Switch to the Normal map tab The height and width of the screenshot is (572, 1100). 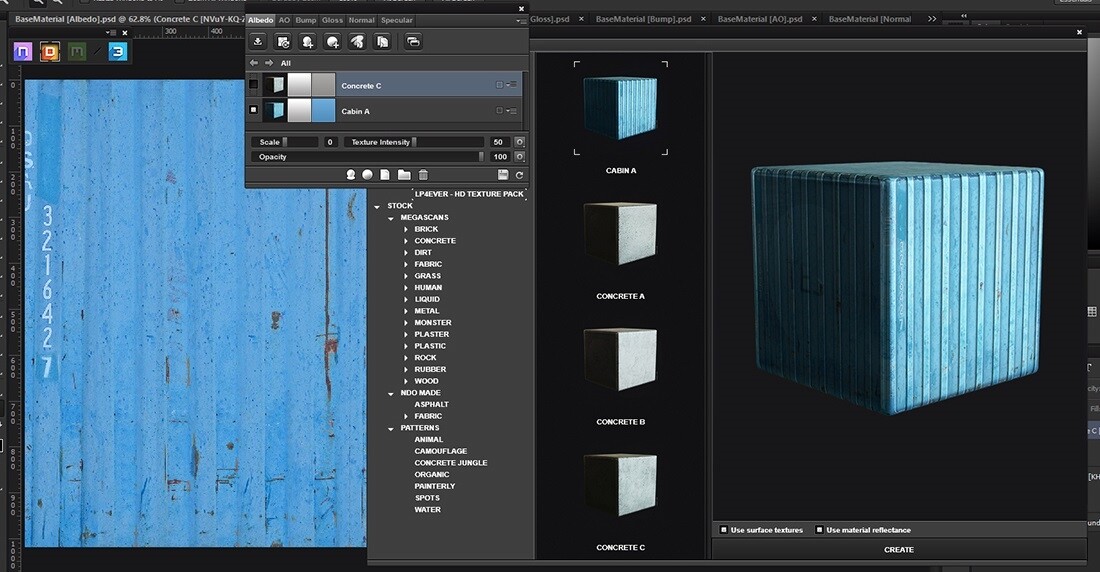(x=361, y=20)
